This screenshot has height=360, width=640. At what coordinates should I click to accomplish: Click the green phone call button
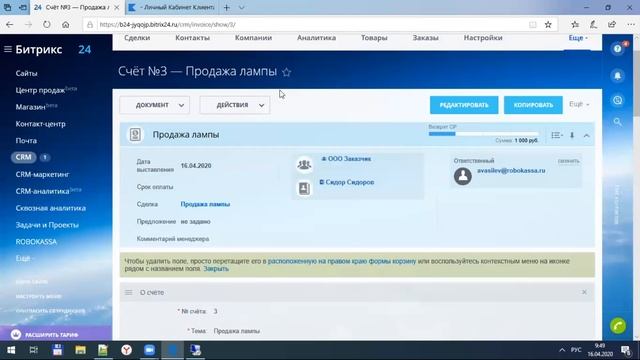[x=618, y=326]
